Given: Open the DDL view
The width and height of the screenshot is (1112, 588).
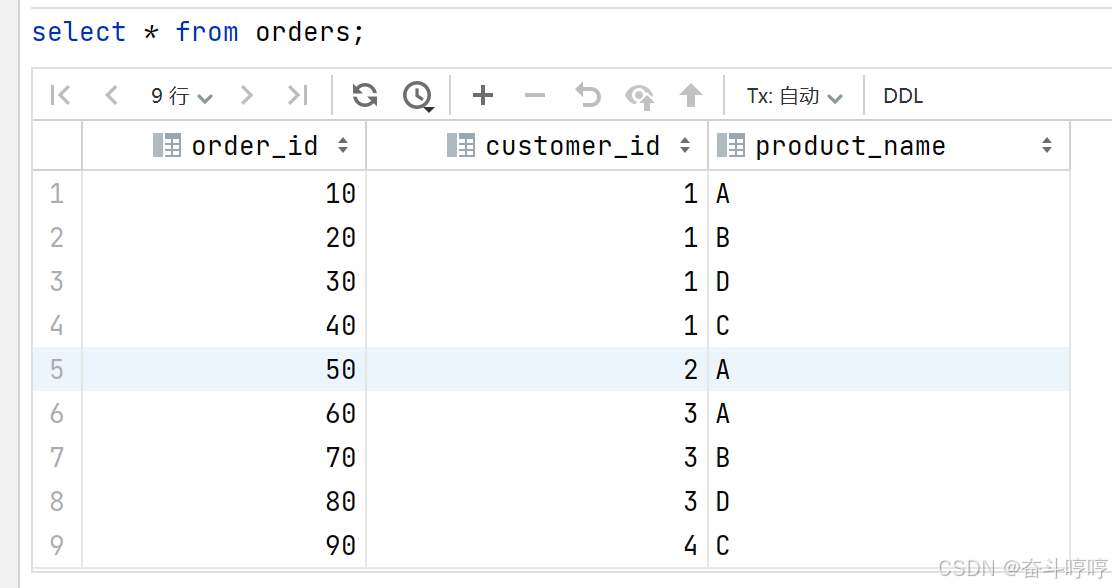Looking at the screenshot, I should click(x=902, y=95).
